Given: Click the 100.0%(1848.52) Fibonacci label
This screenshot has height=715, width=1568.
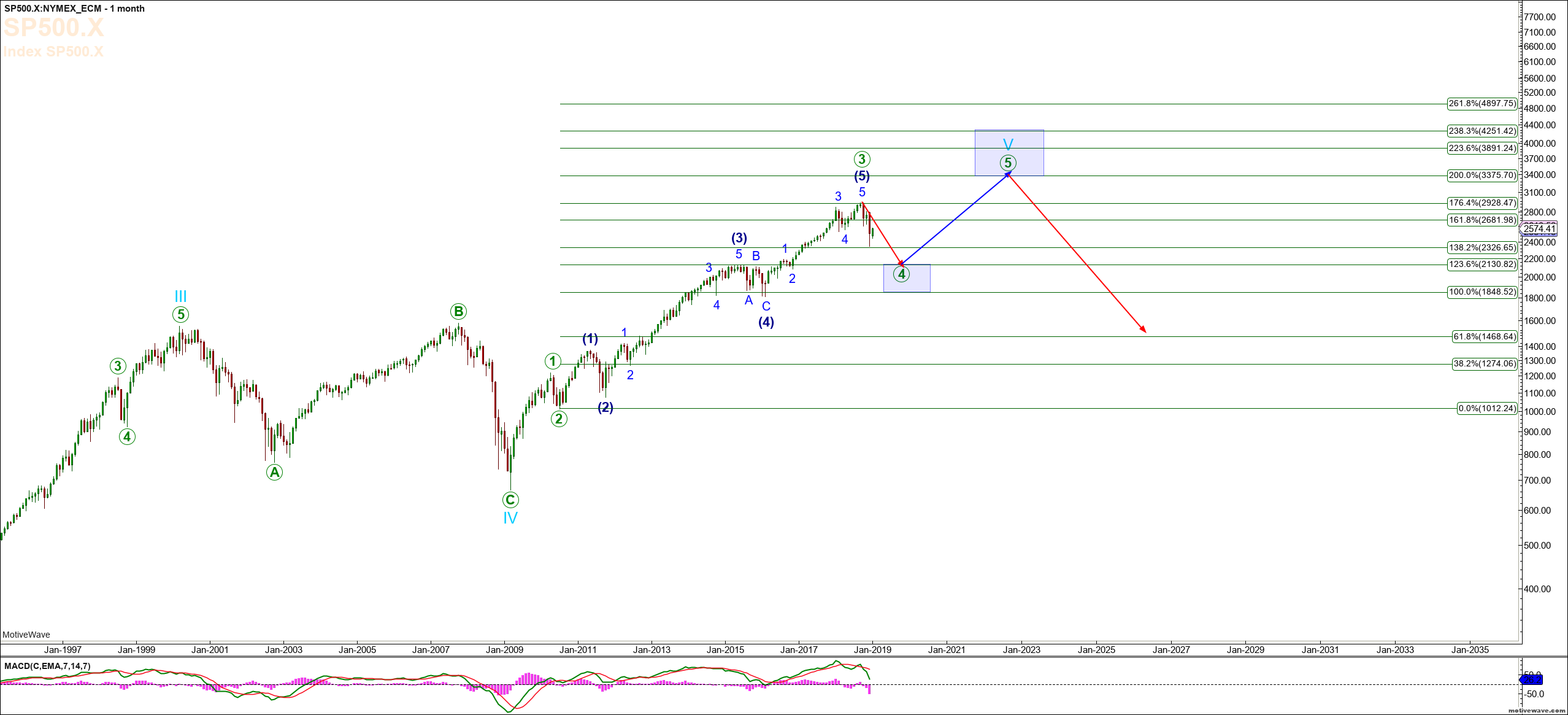Looking at the screenshot, I should pyautogui.click(x=1482, y=292).
